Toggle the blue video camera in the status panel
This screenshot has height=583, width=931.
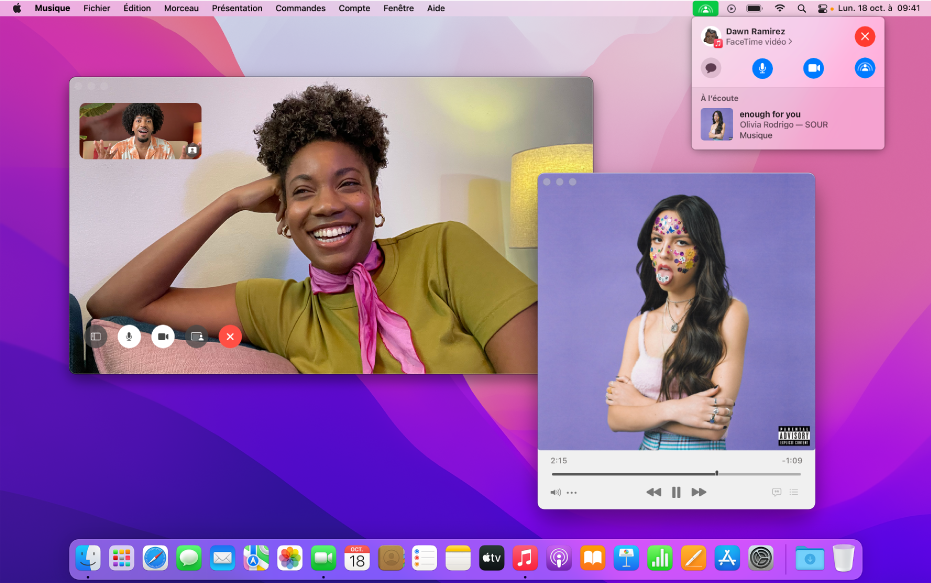coord(813,68)
